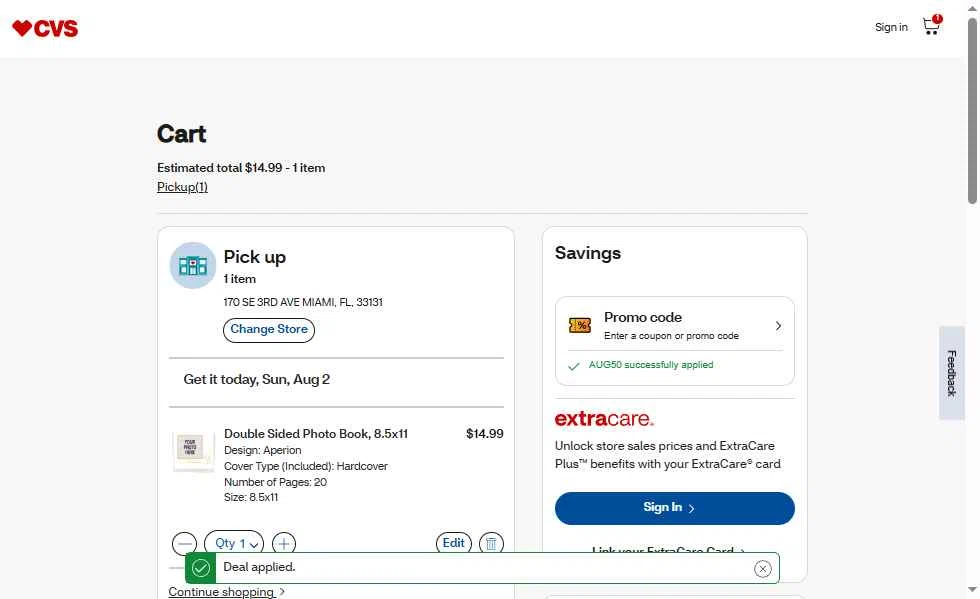Jump to the Pickup(1) section link
The height and width of the screenshot is (599, 980).
pos(182,187)
